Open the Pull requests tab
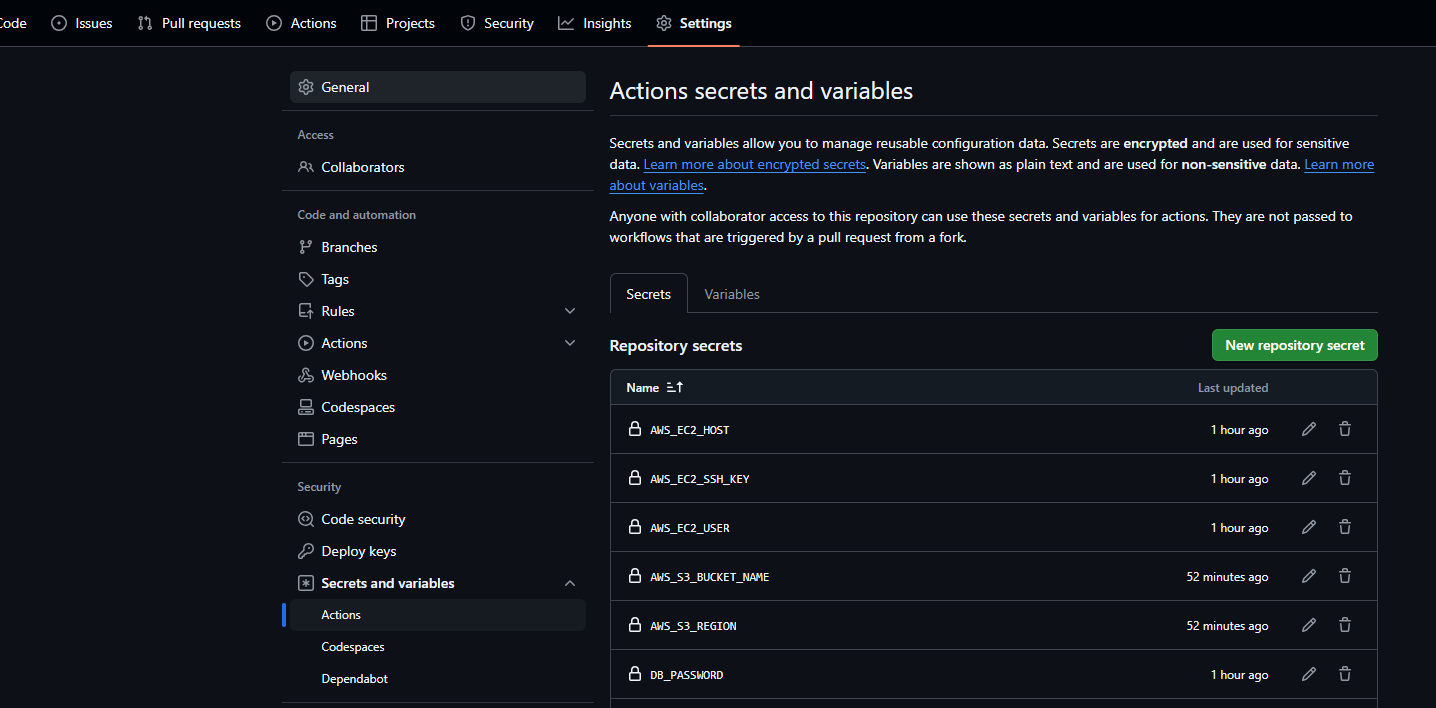1436x708 pixels. [x=190, y=23]
